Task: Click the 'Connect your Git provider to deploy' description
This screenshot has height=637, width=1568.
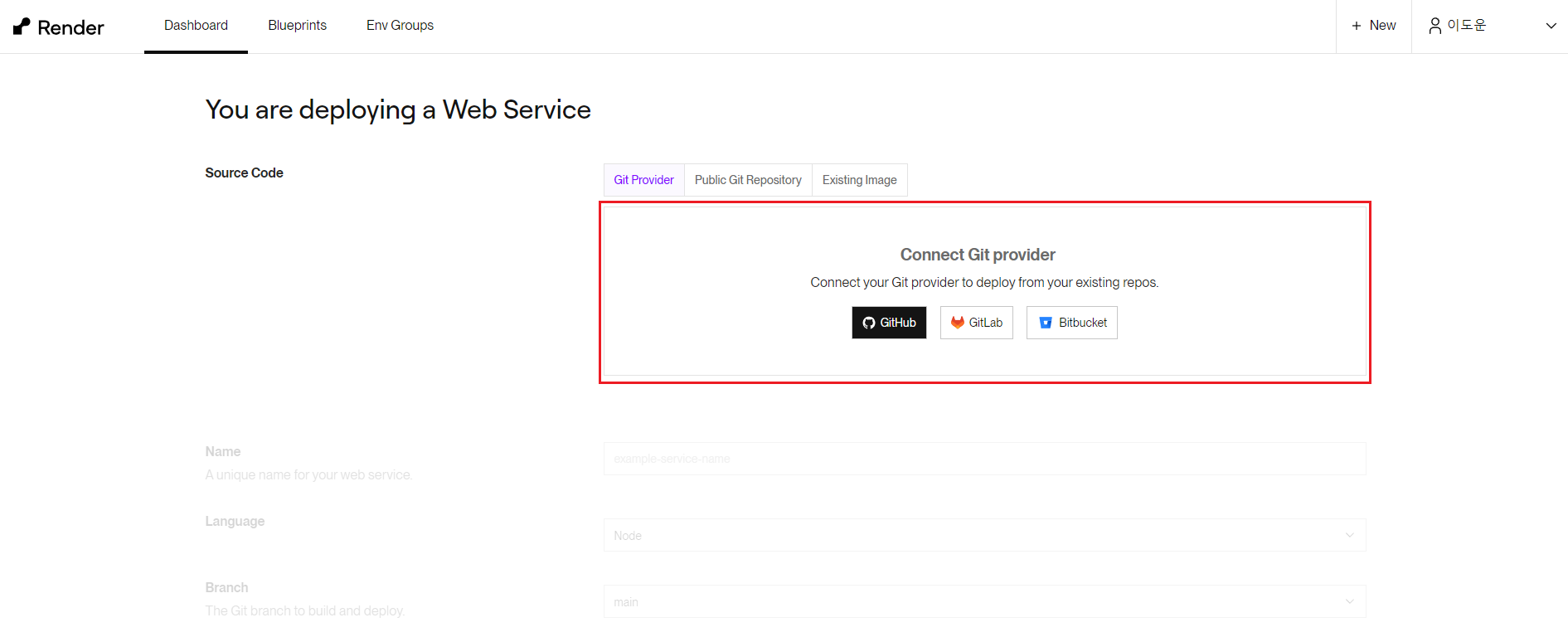Action: pos(984,283)
